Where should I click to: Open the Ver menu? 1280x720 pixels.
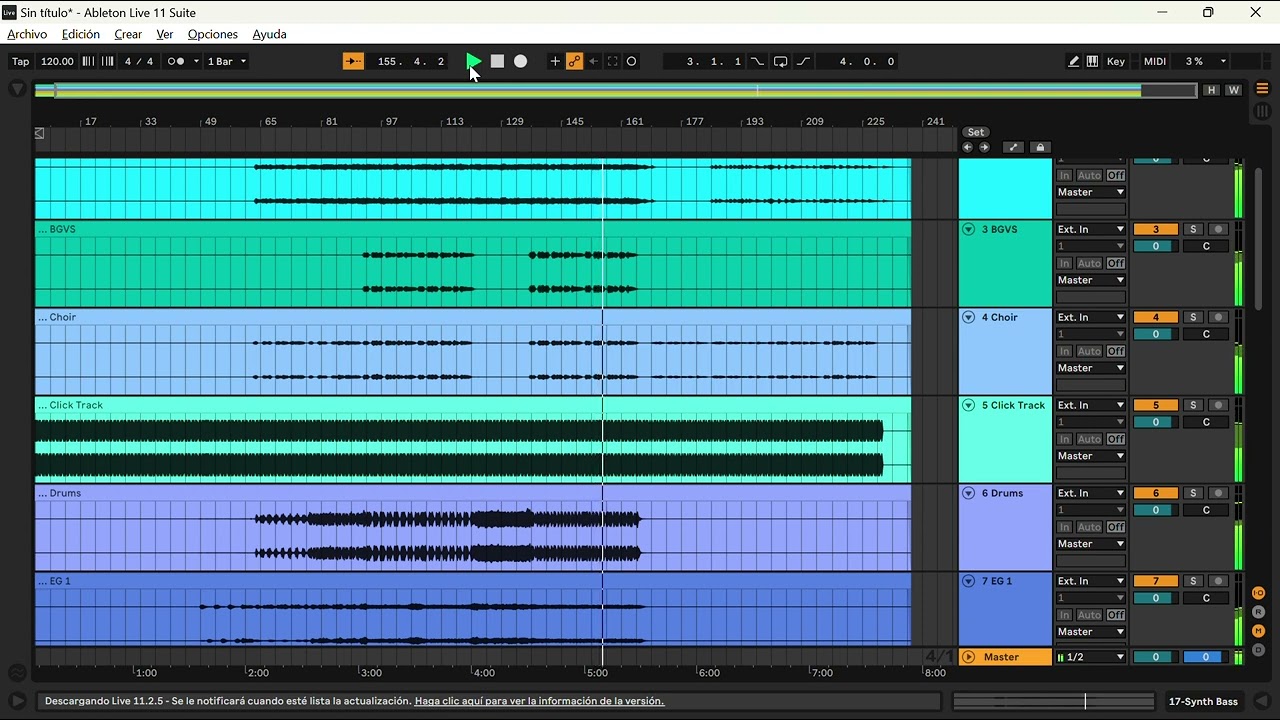click(165, 34)
